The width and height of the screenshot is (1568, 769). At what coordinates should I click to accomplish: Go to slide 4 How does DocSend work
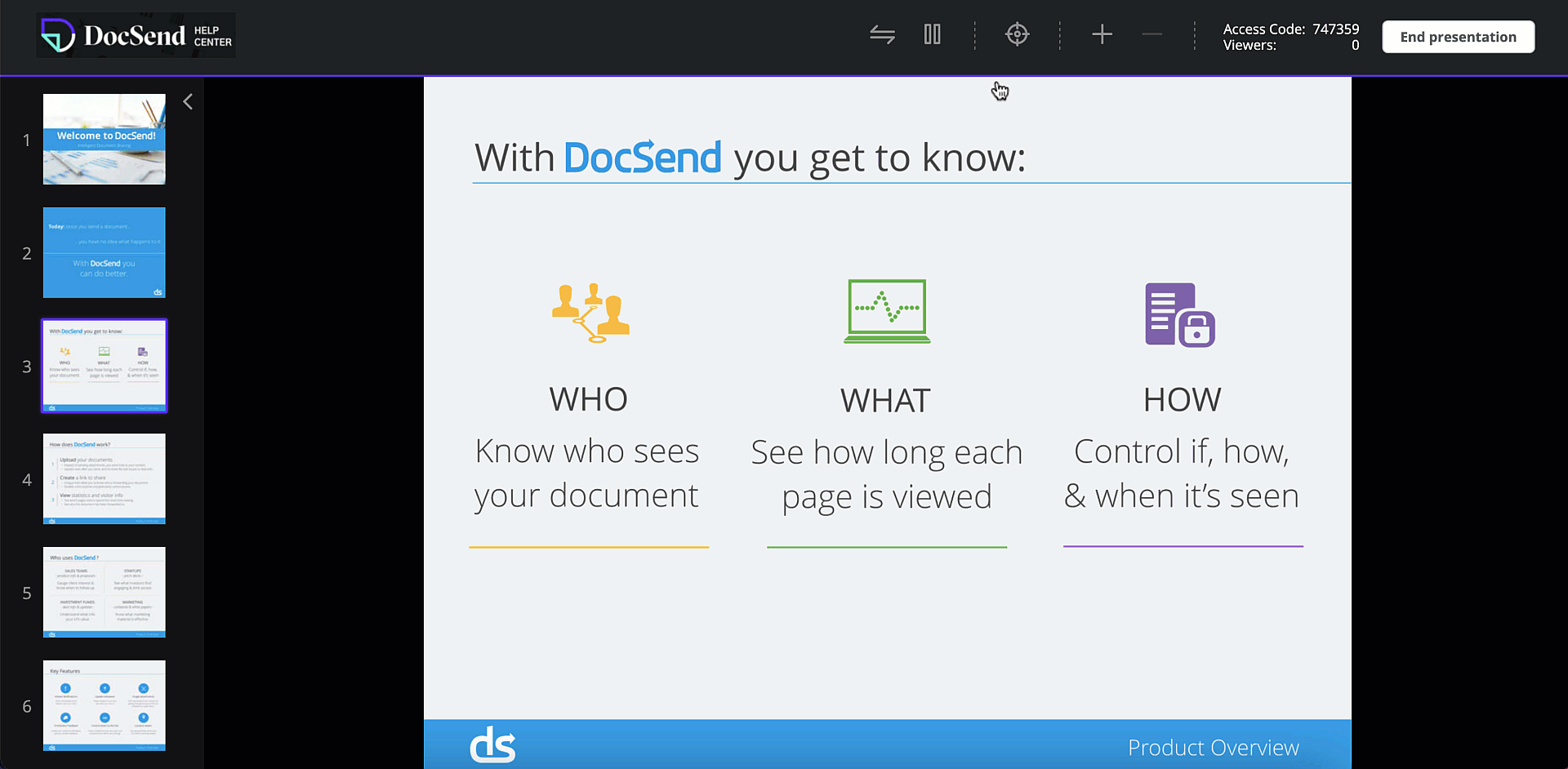tap(105, 478)
